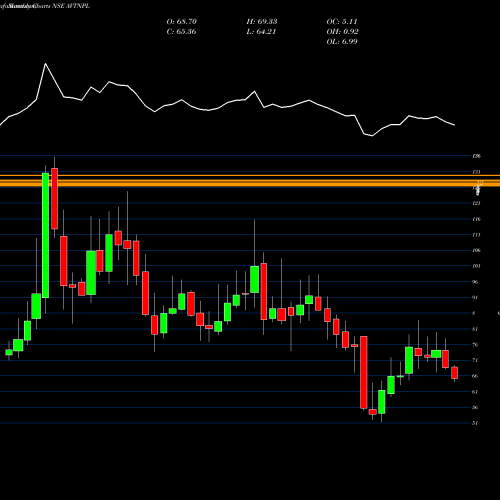
Task: Click the 136 price axis label
Action: coord(476,156)
